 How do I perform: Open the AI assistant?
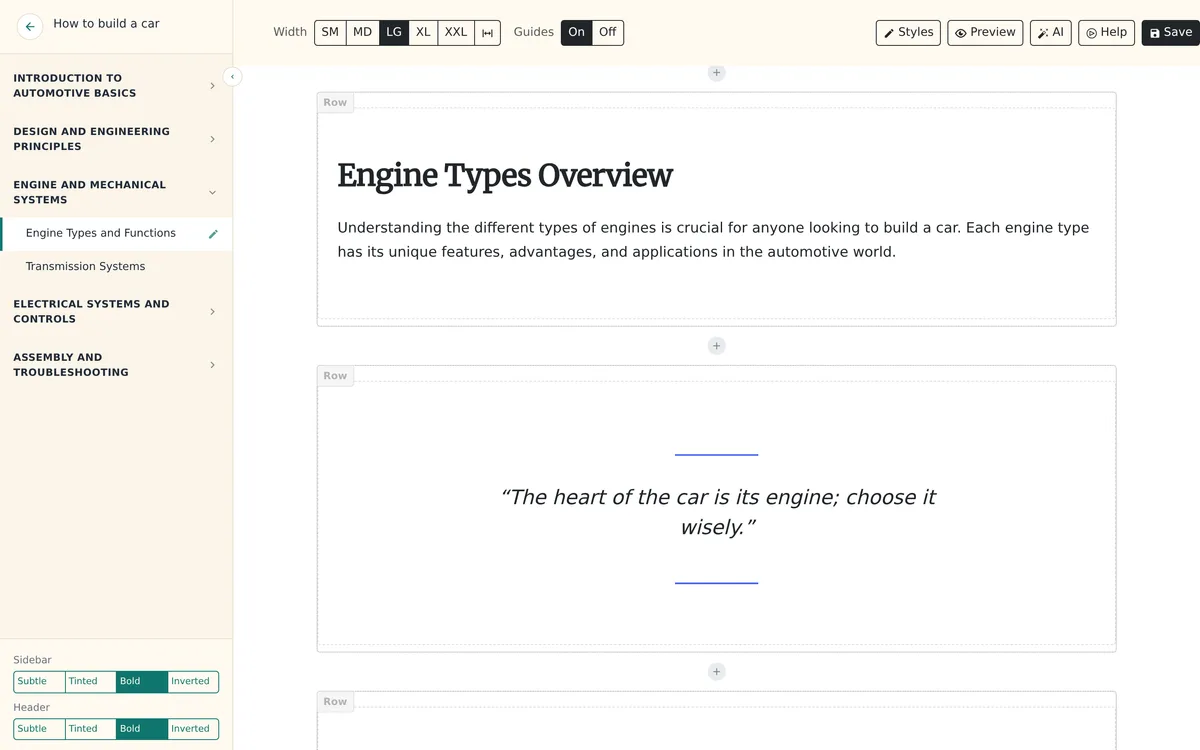coord(1050,33)
